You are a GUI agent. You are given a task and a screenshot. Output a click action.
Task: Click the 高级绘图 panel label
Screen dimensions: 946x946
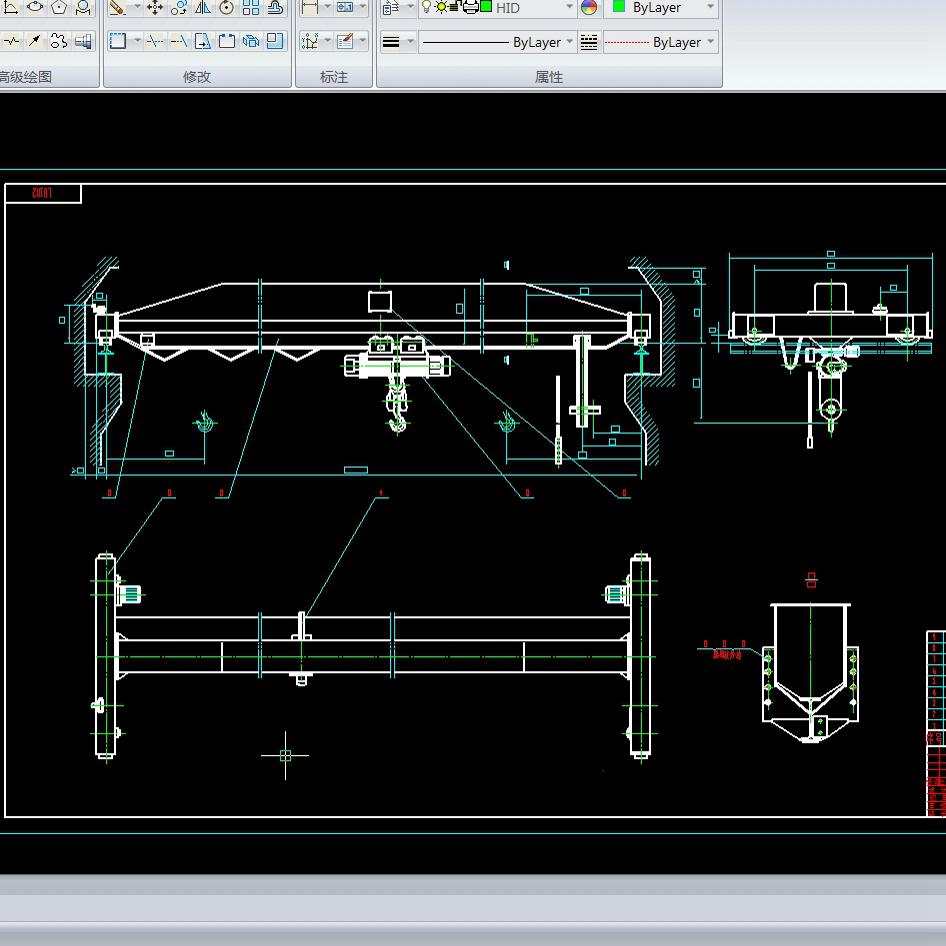[x=26, y=77]
